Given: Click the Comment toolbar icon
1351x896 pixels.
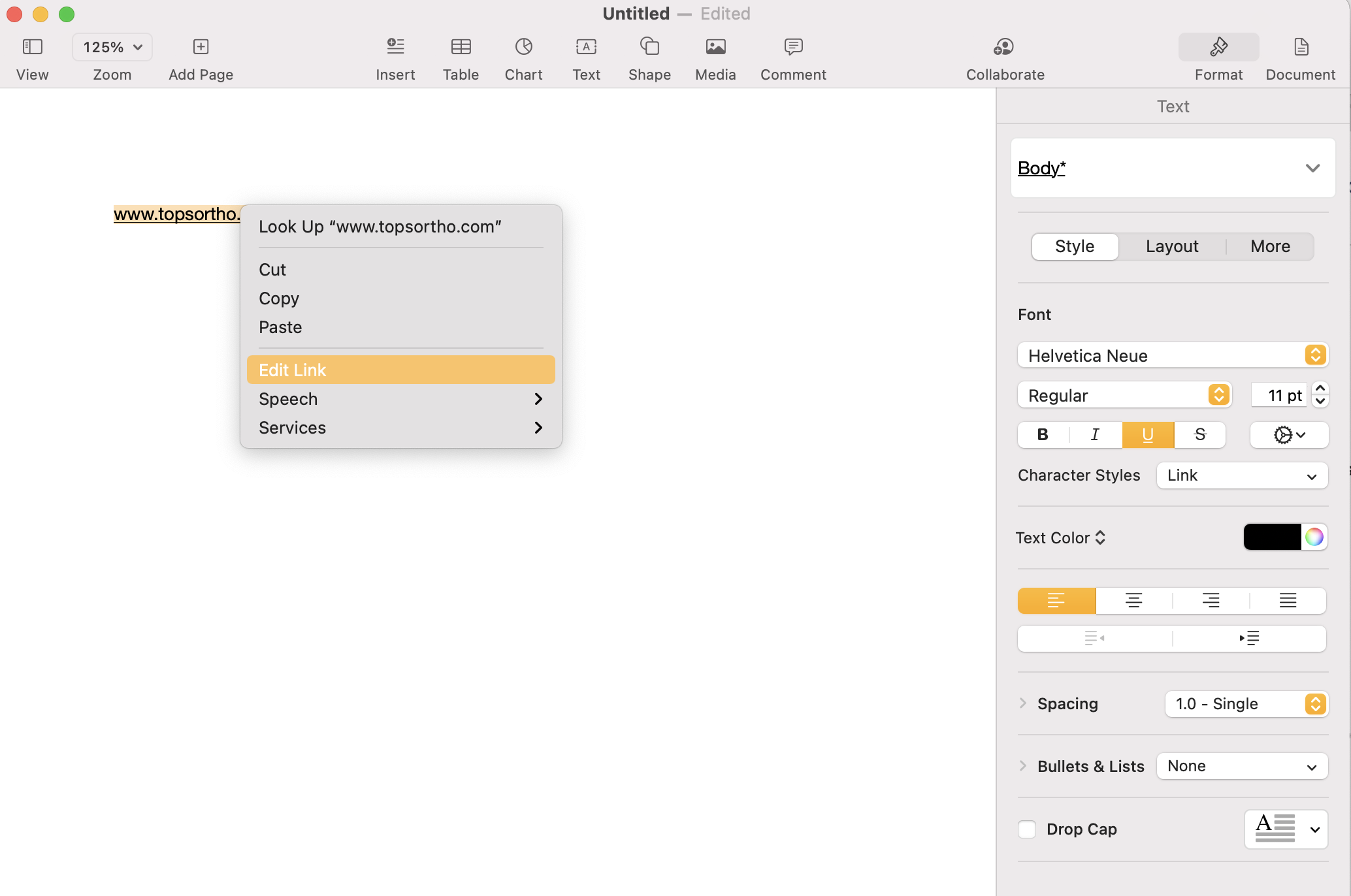Looking at the screenshot, I should tap(793, 47).
